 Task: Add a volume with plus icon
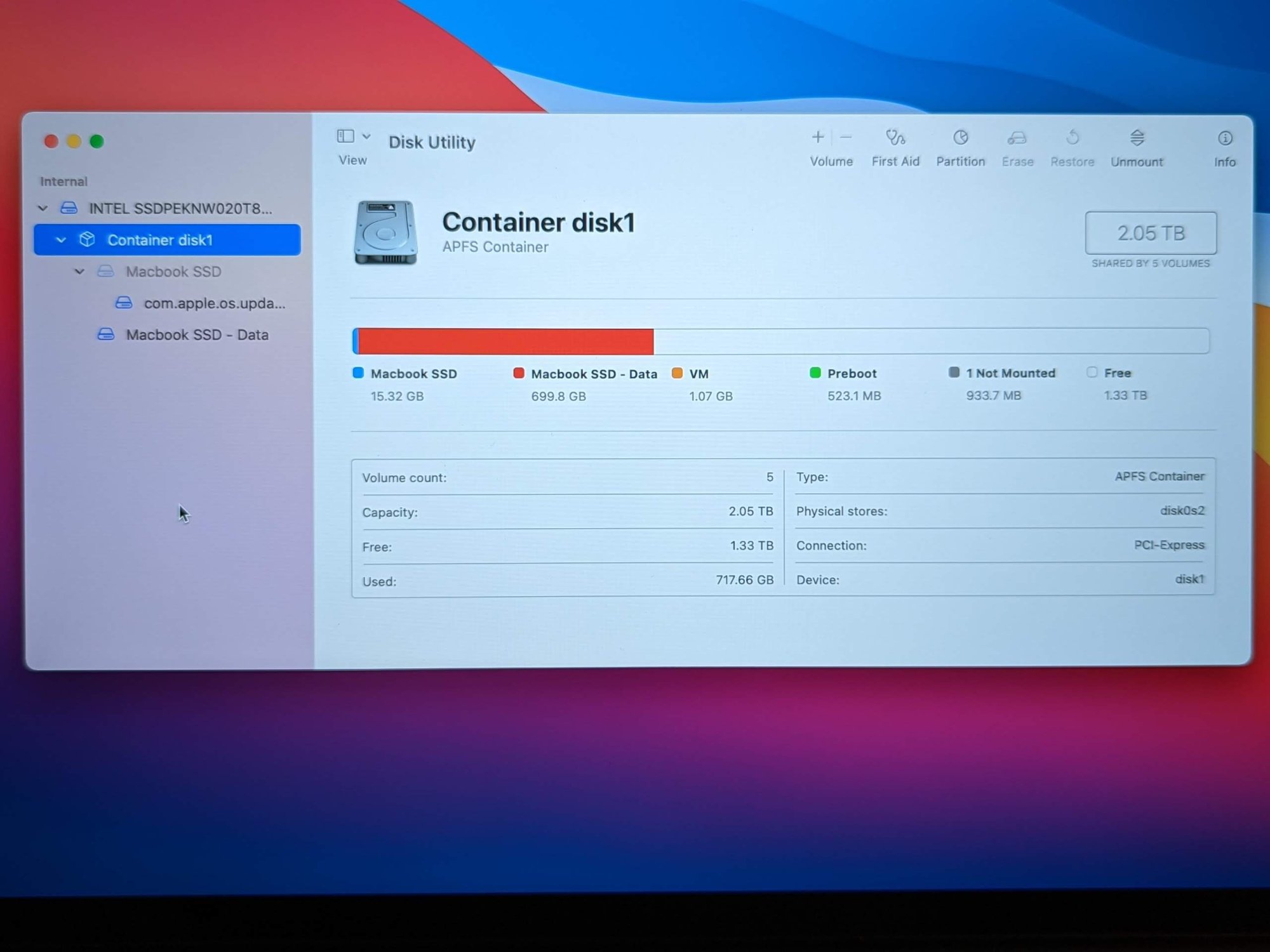click(x=818, y=137)
